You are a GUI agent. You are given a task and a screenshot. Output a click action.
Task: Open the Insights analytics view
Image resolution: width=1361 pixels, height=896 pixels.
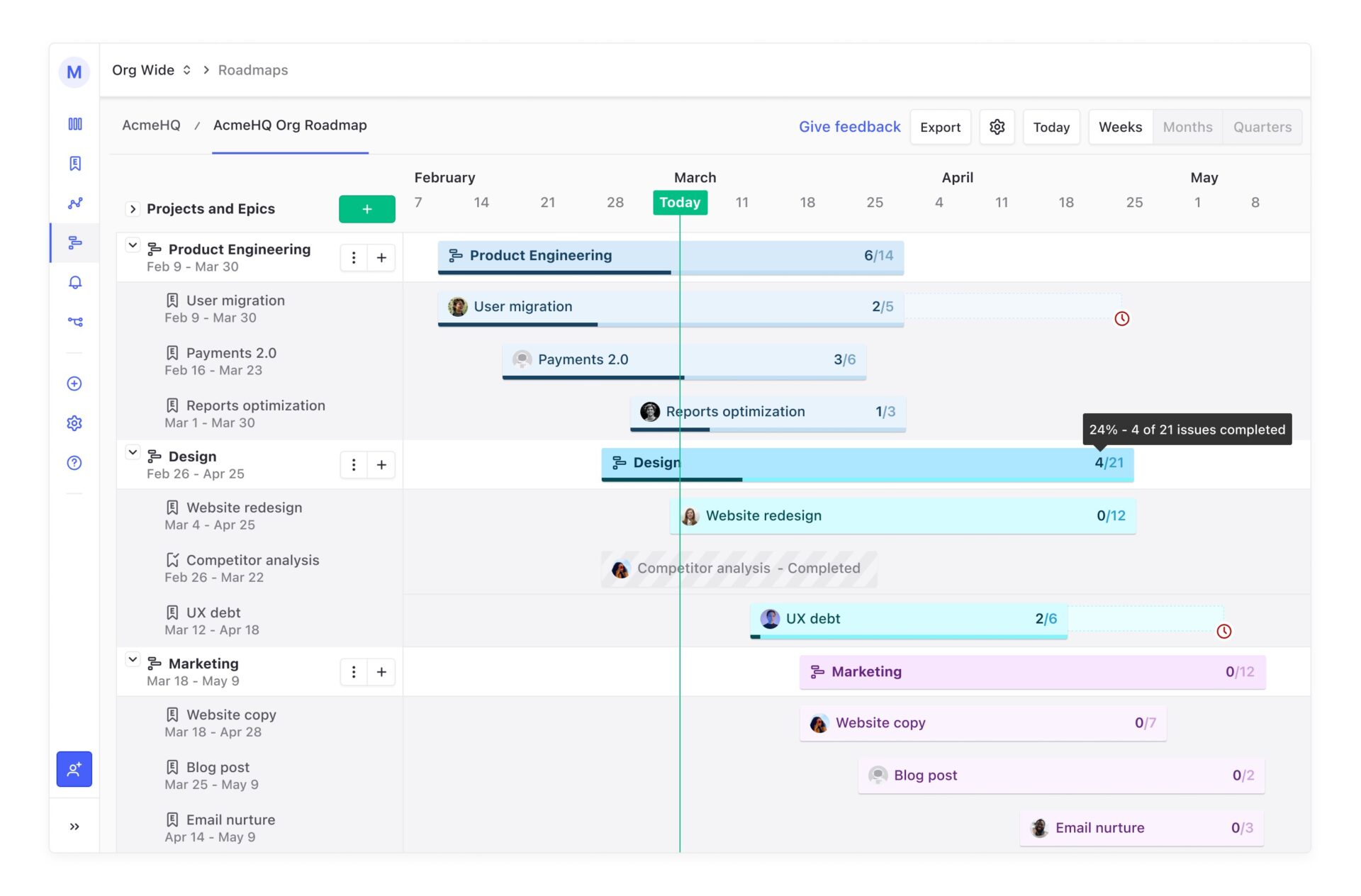74,203
